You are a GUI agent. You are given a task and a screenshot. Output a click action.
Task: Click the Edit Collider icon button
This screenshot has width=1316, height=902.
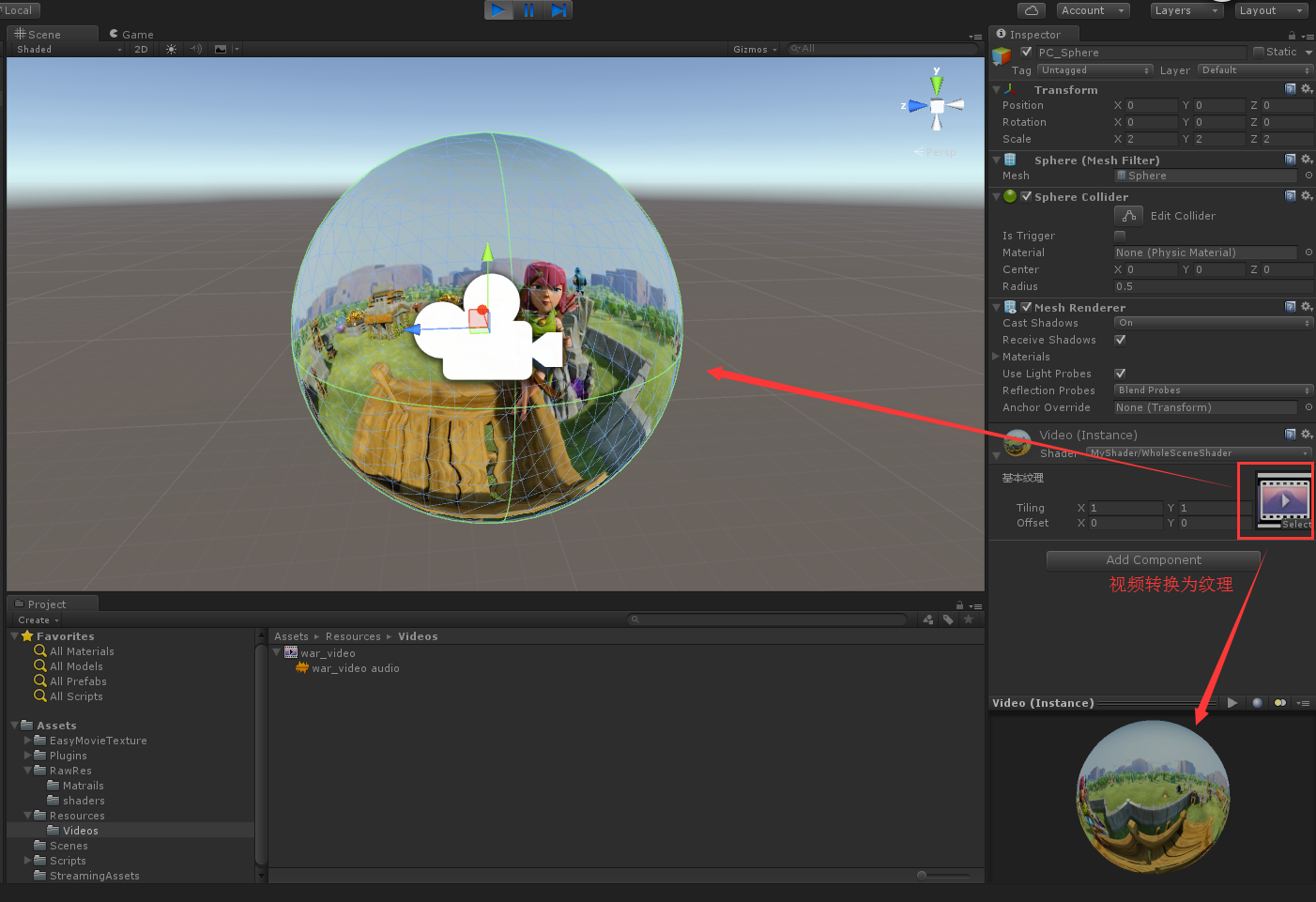point(1128,216)
